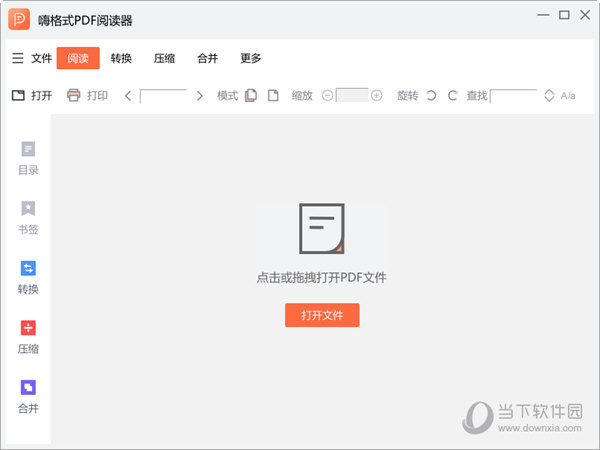Click the 查找 search input field
The height and width of the screenshot is (450, 600).
tap(514, 96)
